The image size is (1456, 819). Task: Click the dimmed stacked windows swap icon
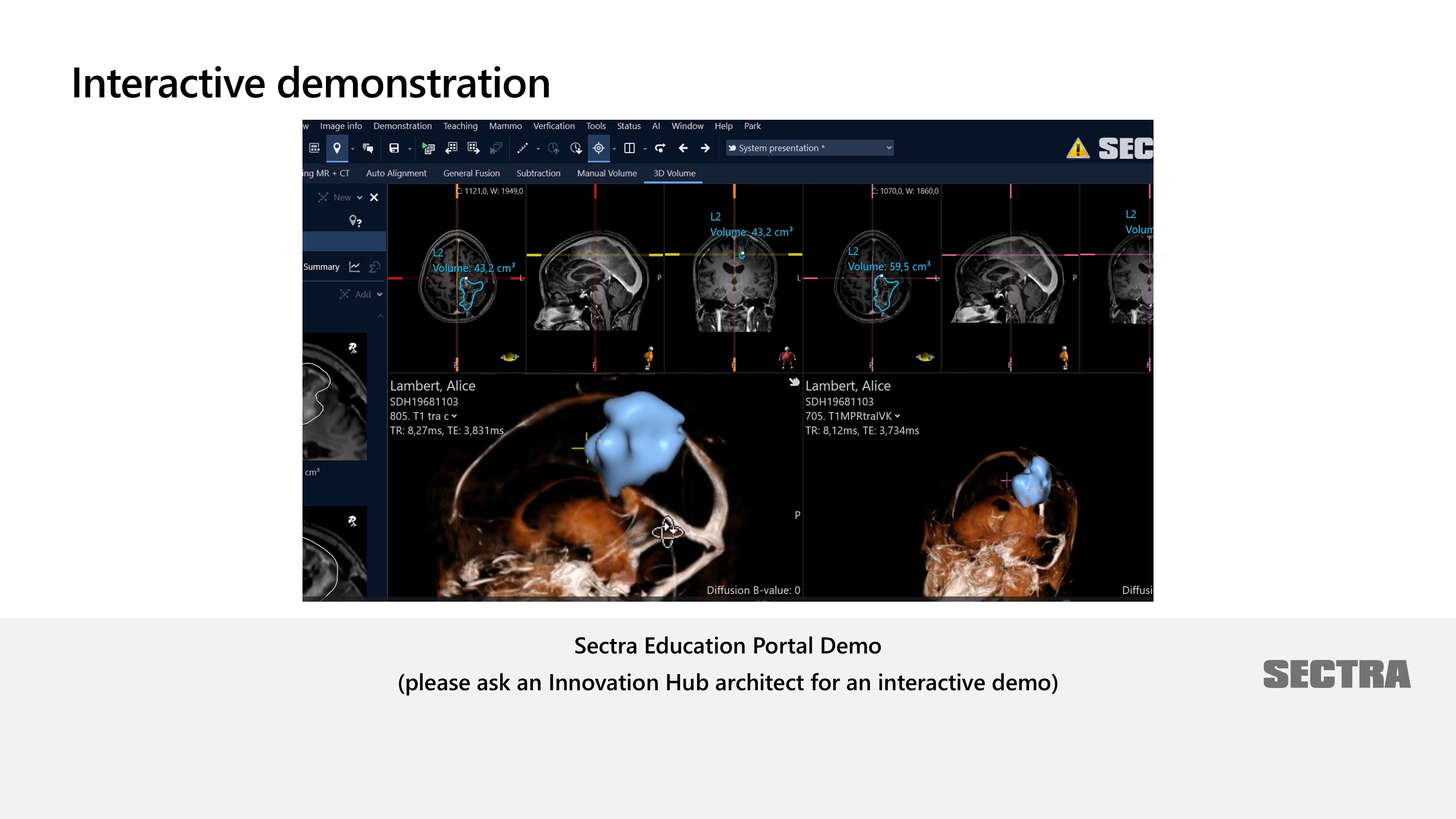(496, 148)
